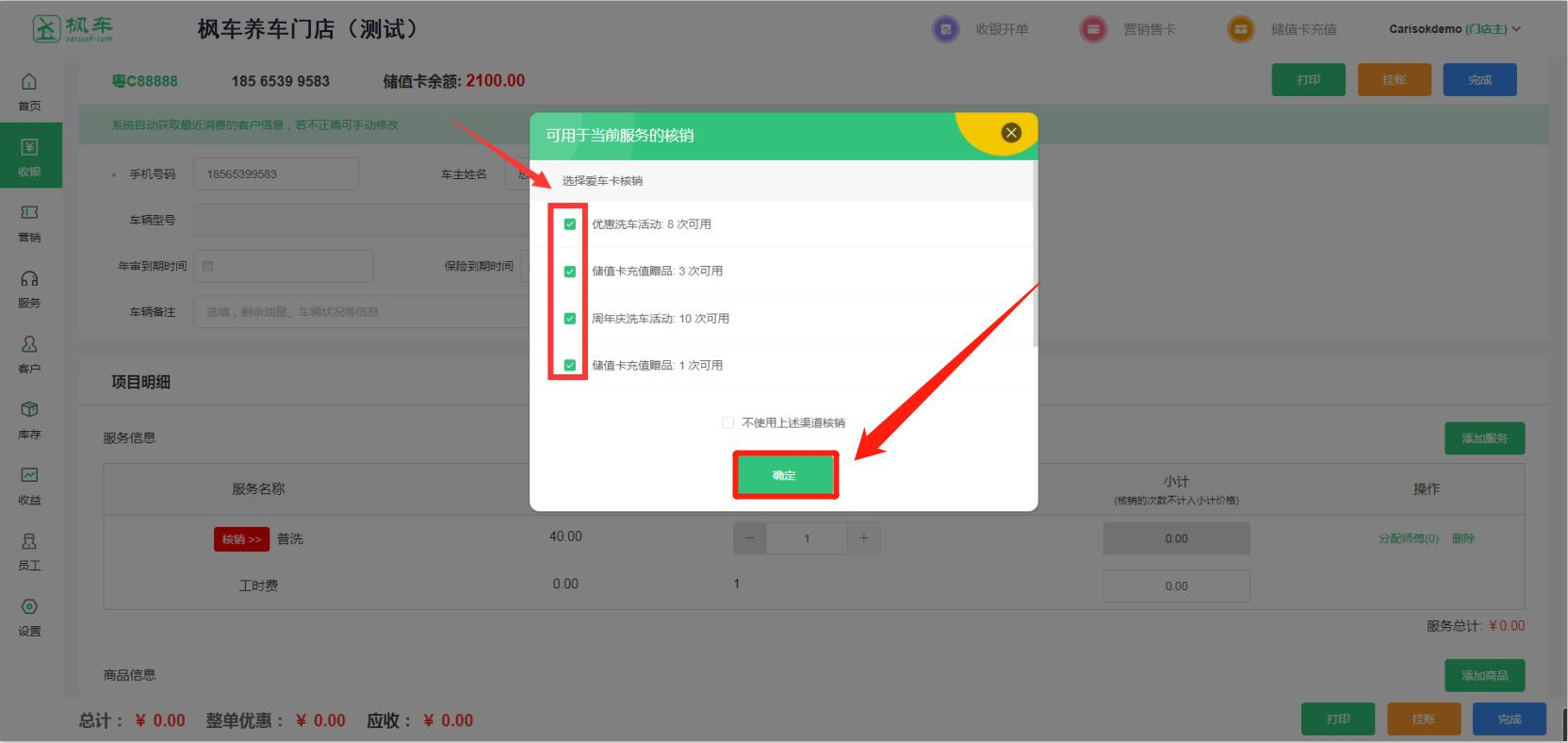Select the 营销 marketing sidebar icon
Viewport: 1568px width, 743px height.
29,223
